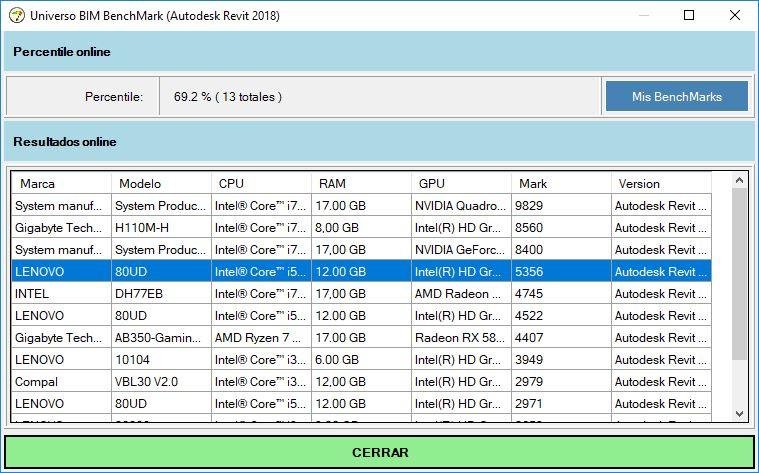Click the VBL30 V2.0 model cell
This screenshot has height=473, width=759.
coord(161,381)
